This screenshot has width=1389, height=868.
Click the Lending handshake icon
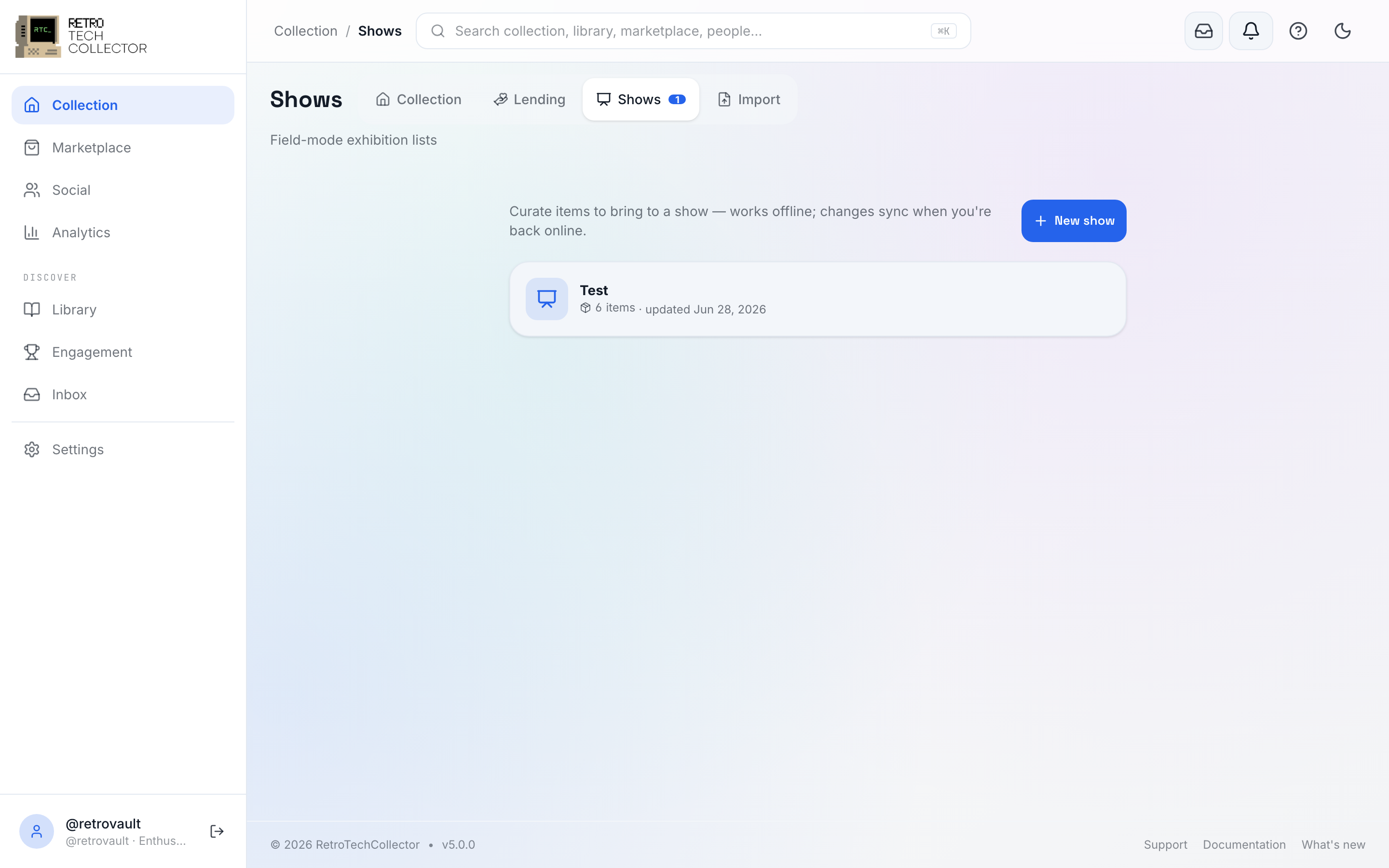tap(501, 99)
